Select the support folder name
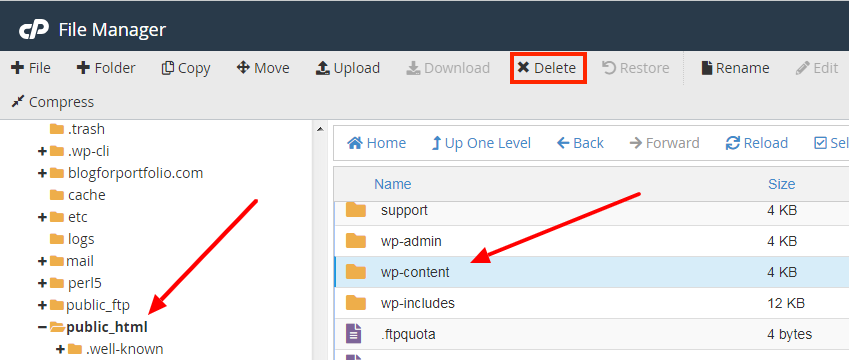This screenshot has width=849, height=360. [x=404, y=210]
